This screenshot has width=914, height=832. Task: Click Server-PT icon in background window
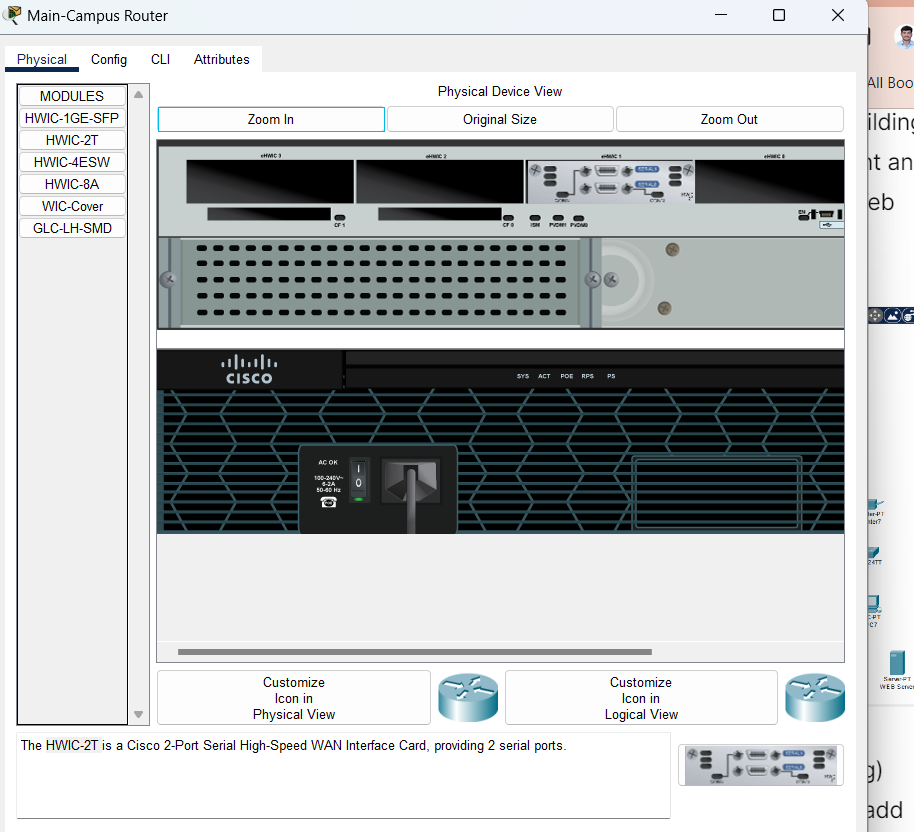897,664
